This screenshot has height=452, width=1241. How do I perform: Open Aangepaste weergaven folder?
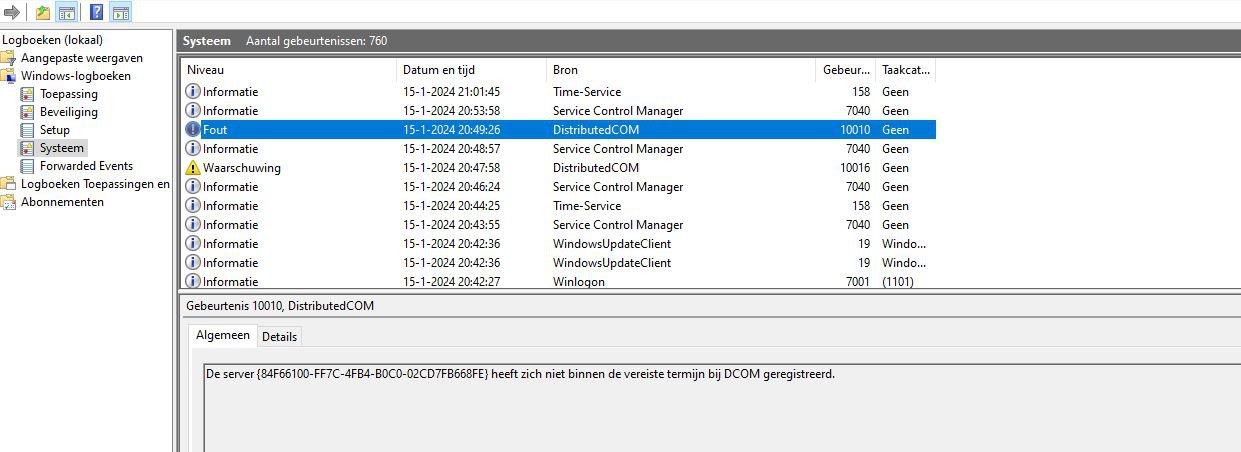(x=81, y=58)
